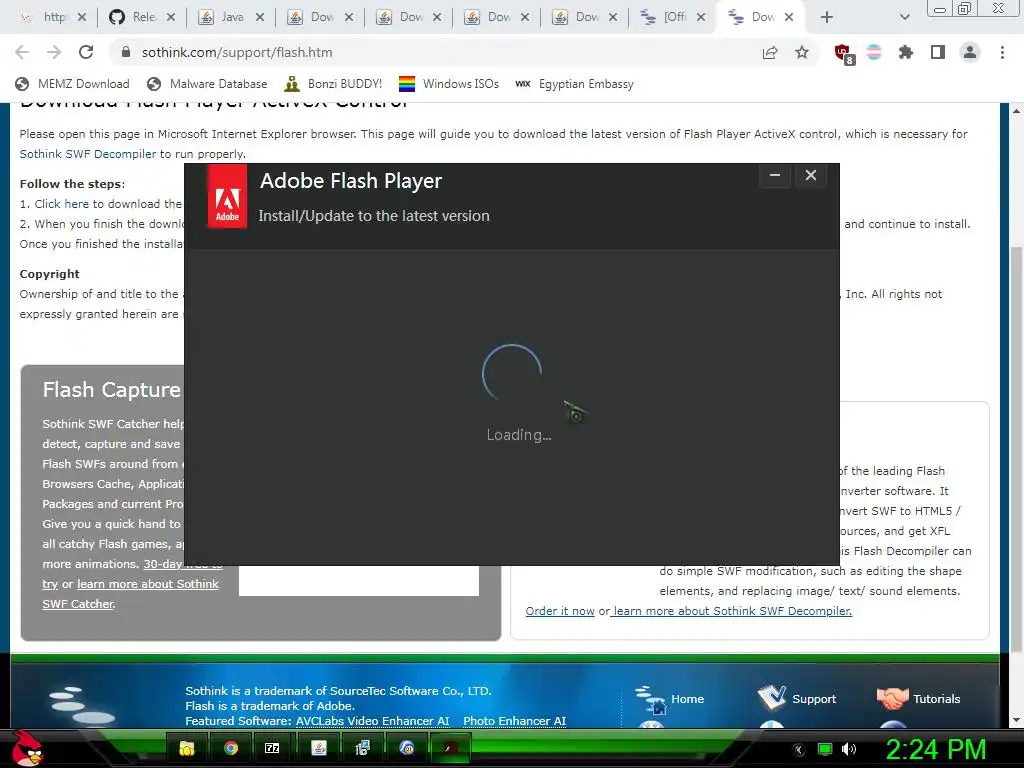The height and width of the screenshot is (768, 1024).
Task: Toggle the browser side panel
Action: [x=938, y=52]
